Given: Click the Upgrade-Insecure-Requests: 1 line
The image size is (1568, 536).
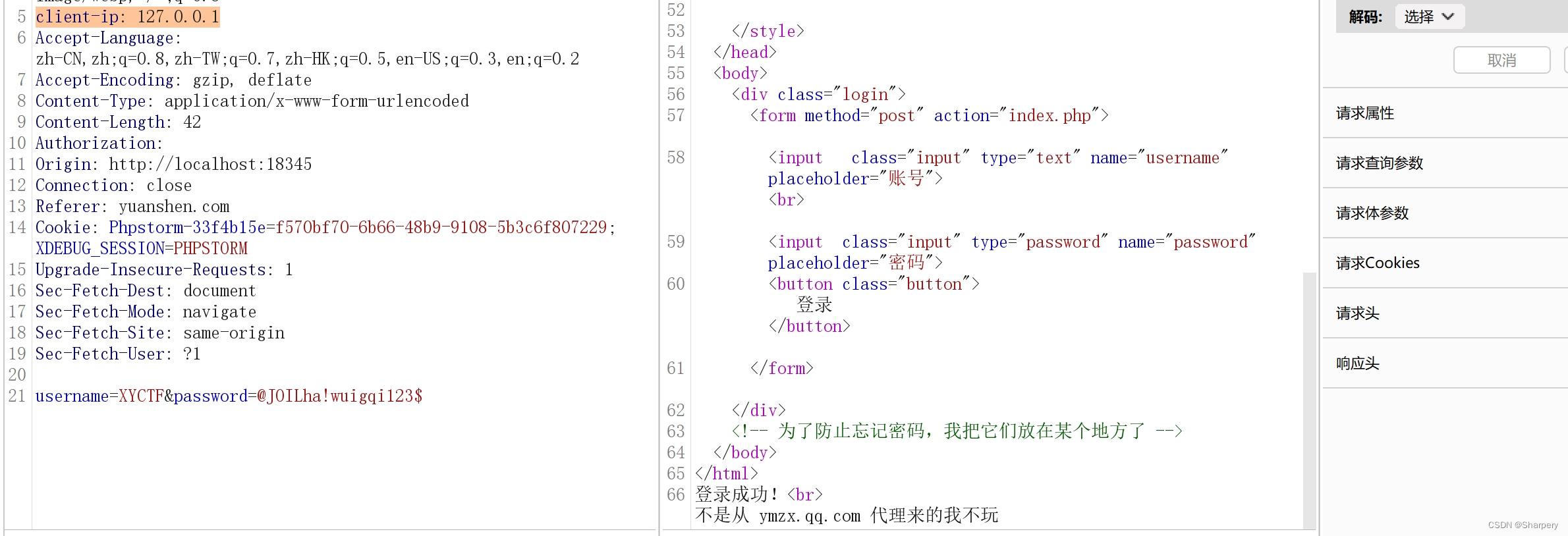Looking at the screenshot, I should pos(164,270).
